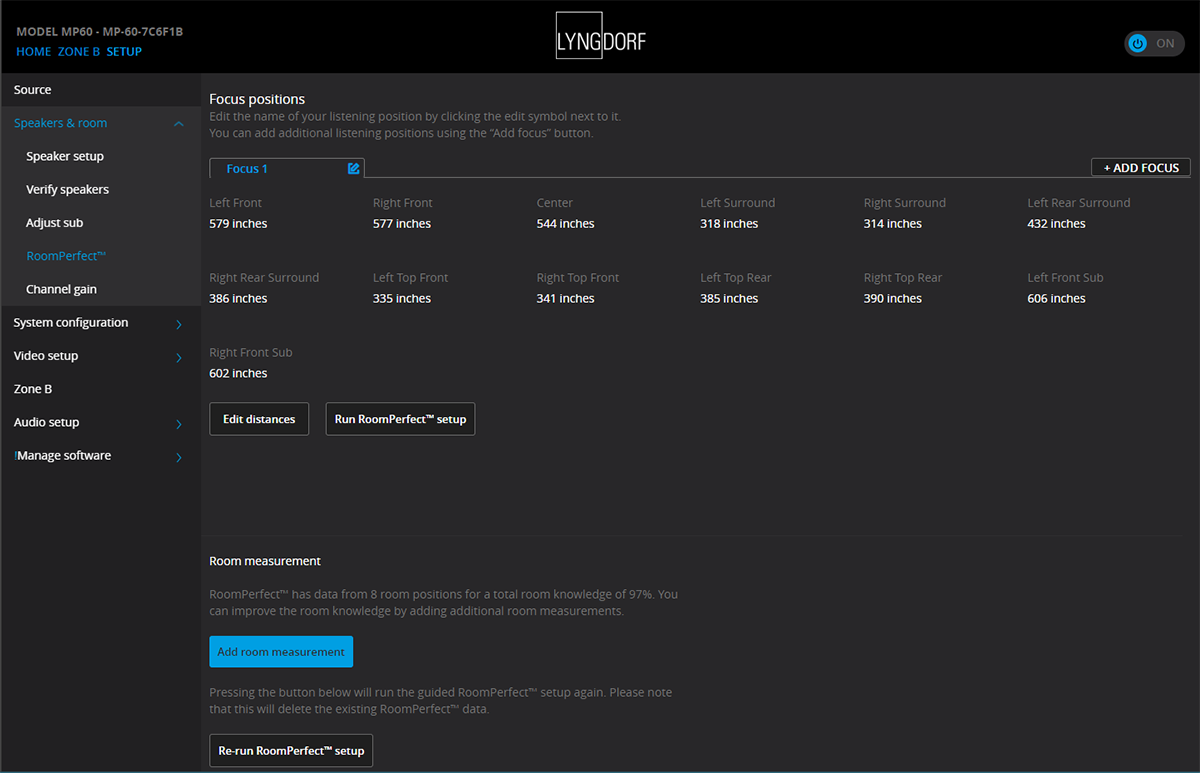
Task: Click Run RoomPerfect™ setup button
Action: [x=400, y=419]
